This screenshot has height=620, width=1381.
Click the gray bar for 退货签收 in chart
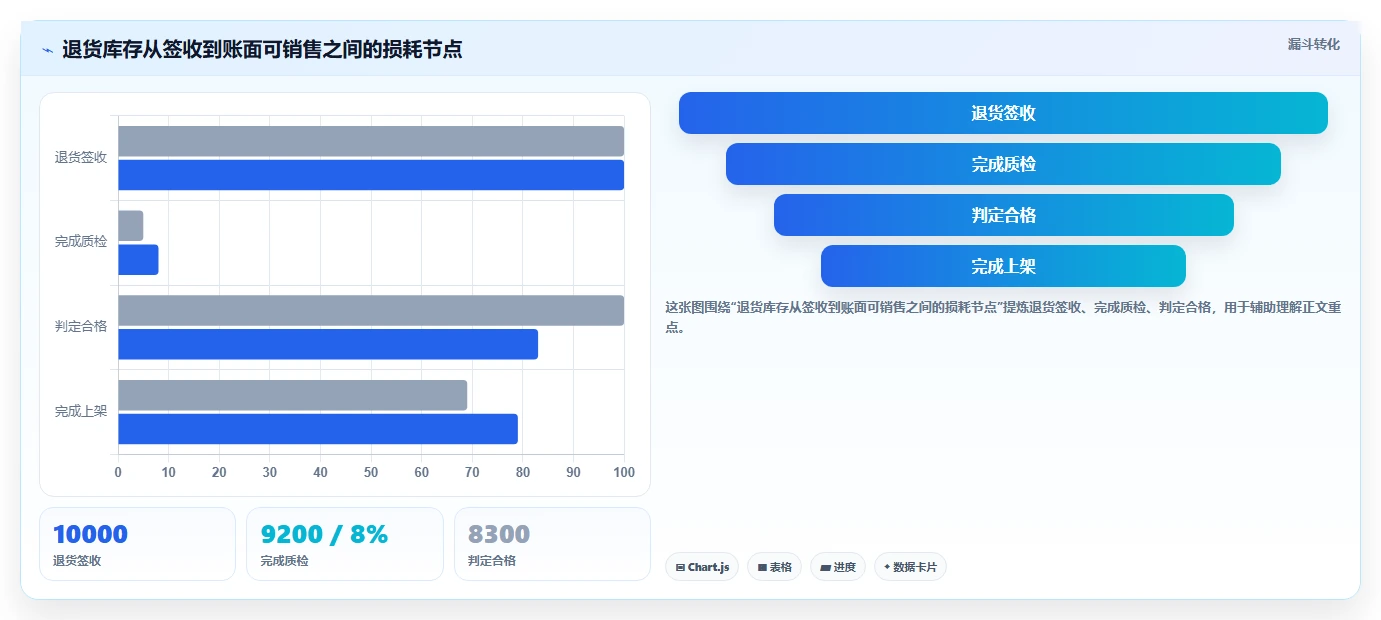[371, 141]
